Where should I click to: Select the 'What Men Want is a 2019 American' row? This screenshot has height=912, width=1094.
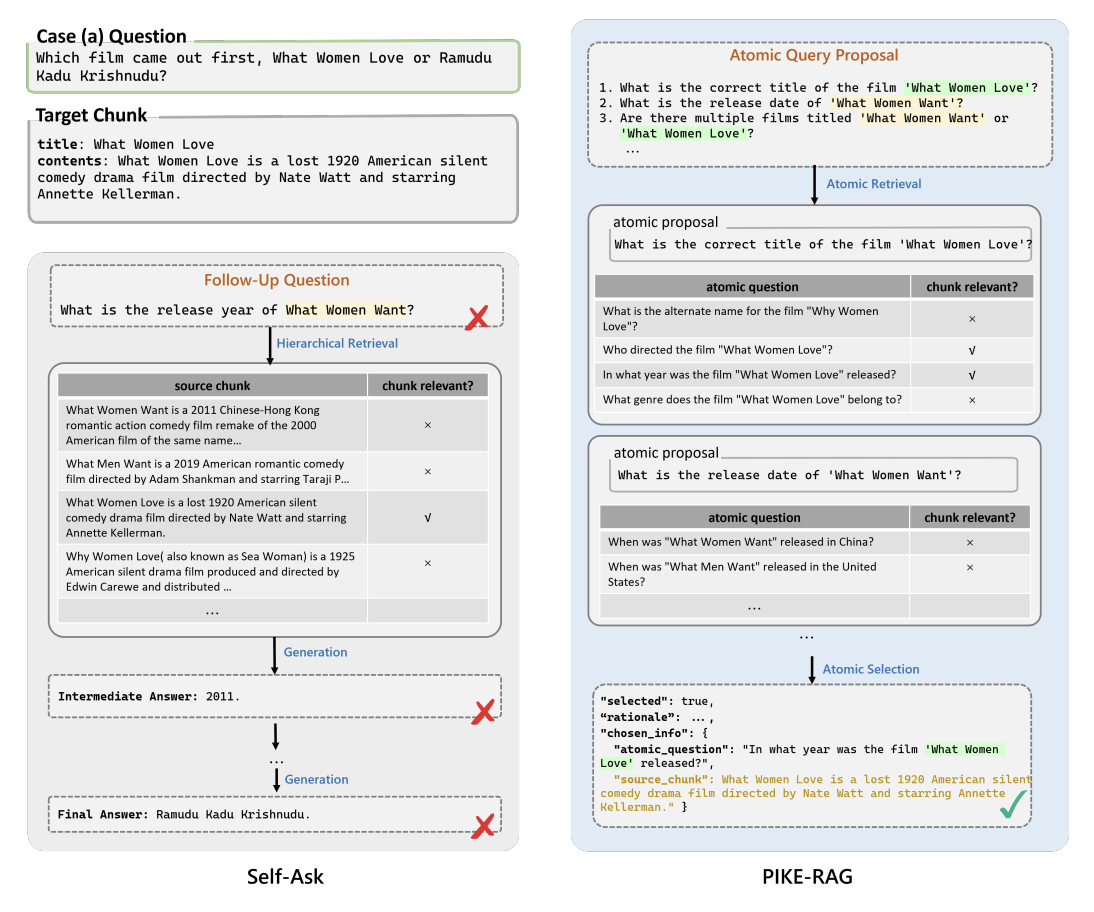point(273,472)
